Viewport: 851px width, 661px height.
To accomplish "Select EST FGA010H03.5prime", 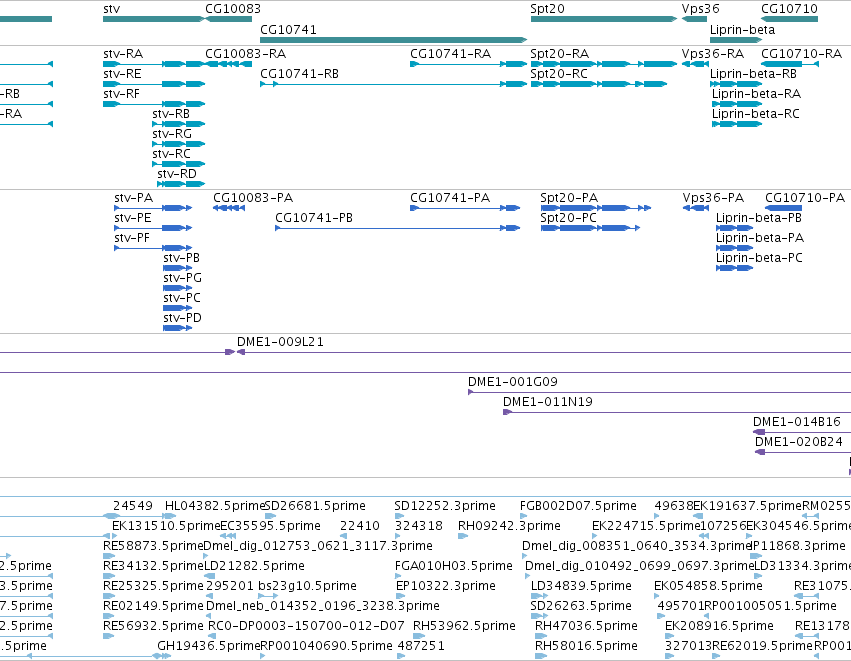I will (400, 576).
